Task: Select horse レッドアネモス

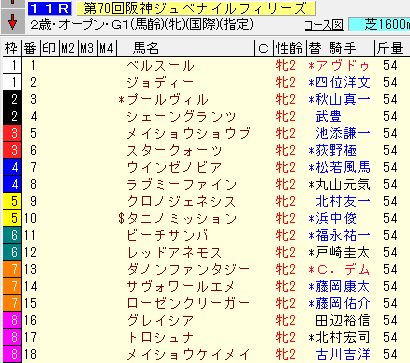Action: click(174, 252)
